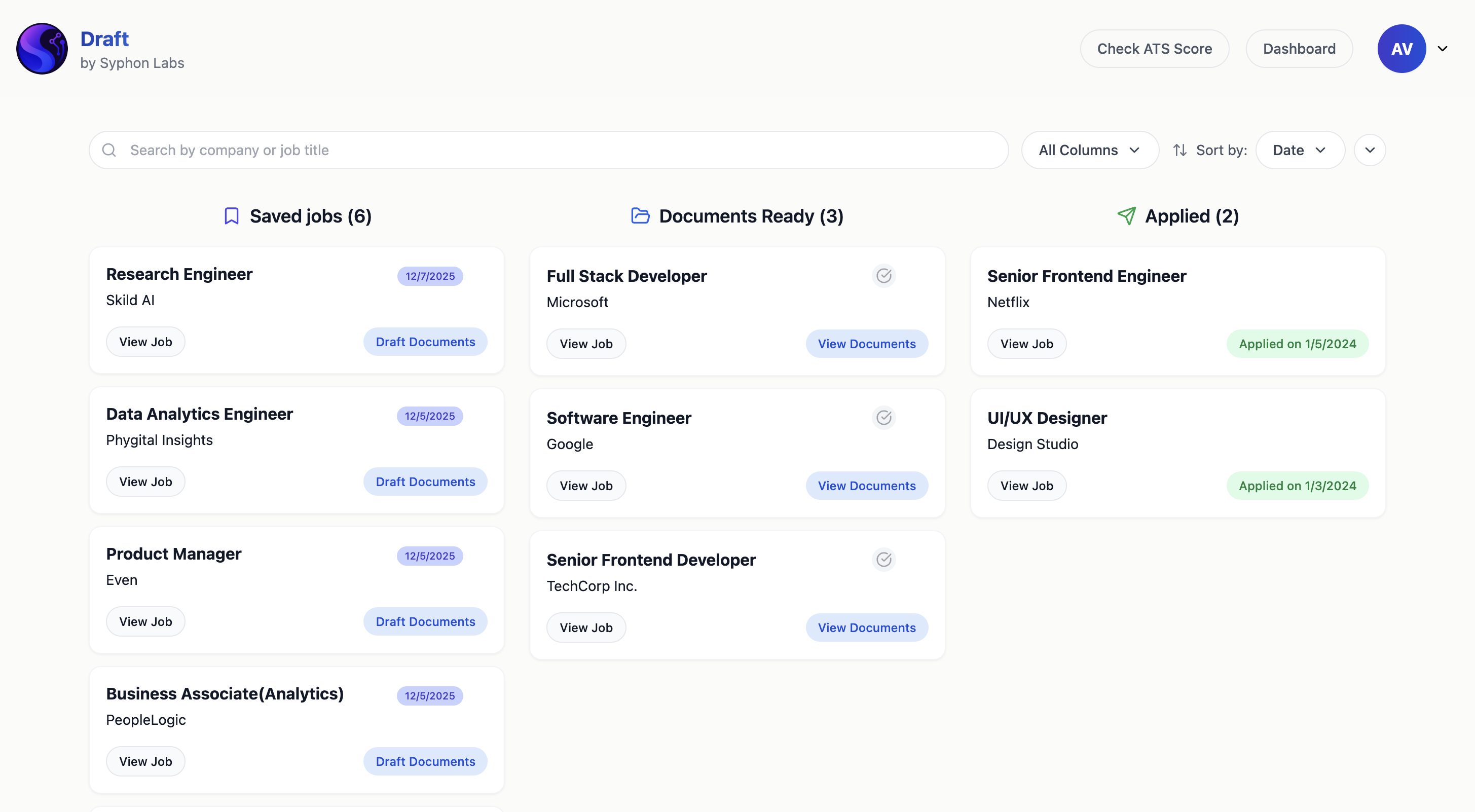1475x812 pixels.
Task: Click Check ATS Score
Action: click(x=1154, y=49)
